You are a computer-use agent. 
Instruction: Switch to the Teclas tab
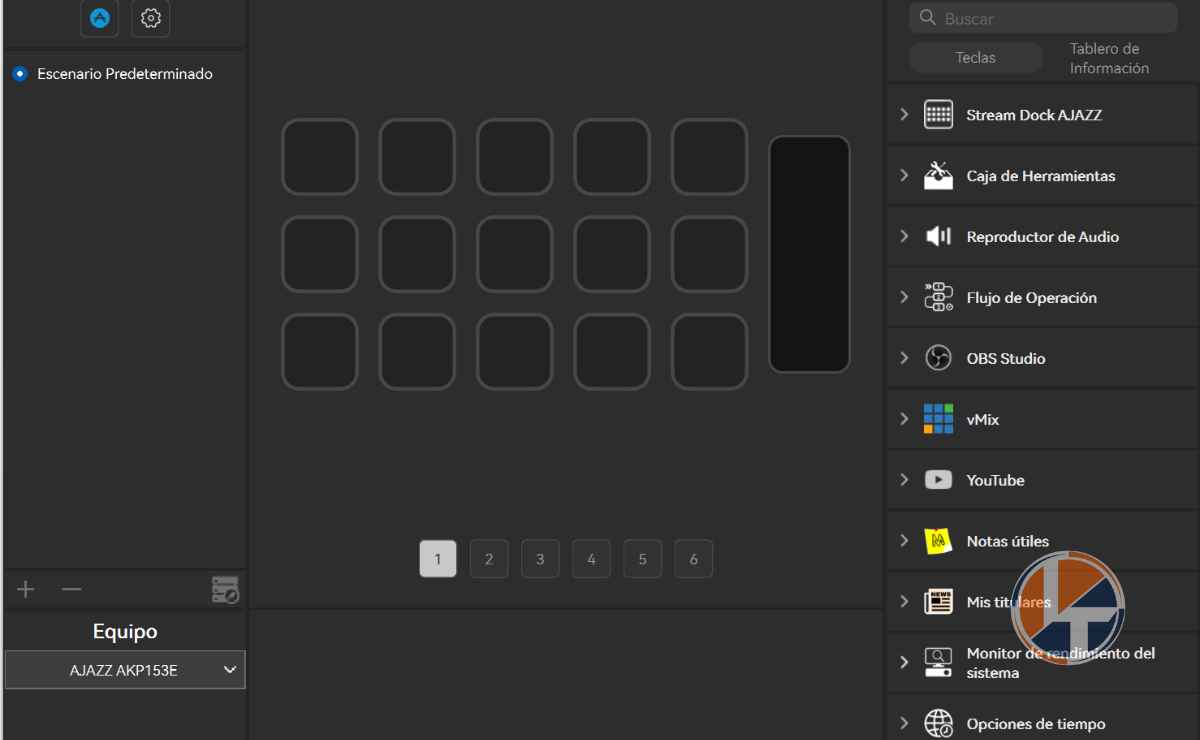975,58
